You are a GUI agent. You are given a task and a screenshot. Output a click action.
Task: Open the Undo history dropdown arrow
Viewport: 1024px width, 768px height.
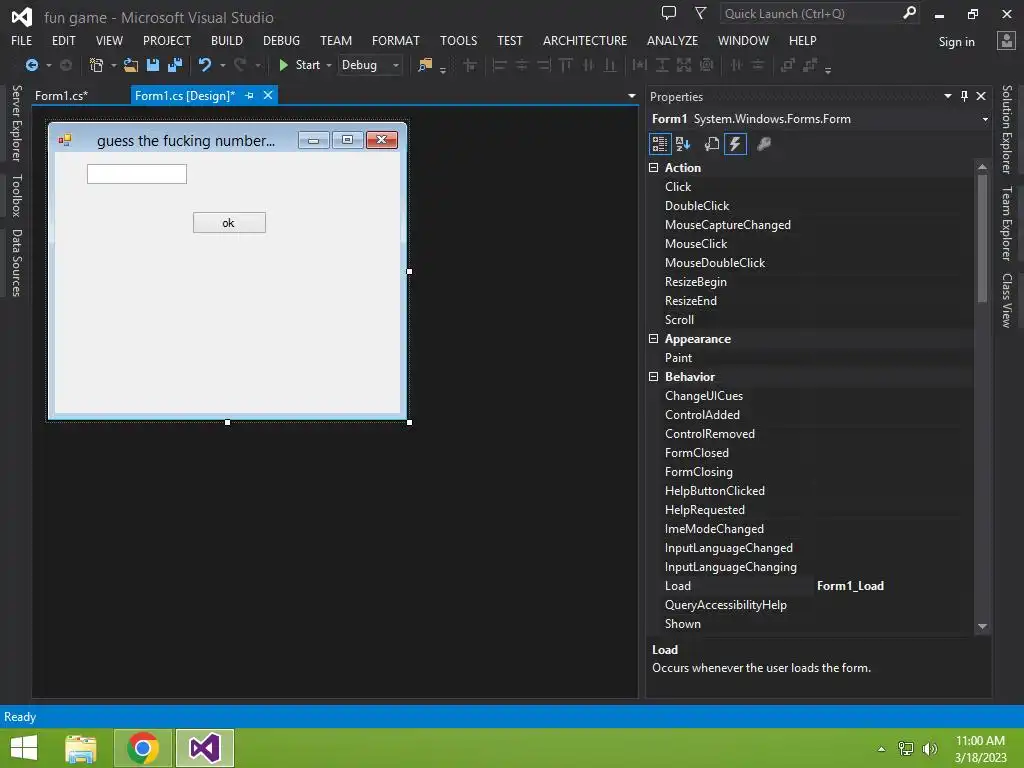coord(223,65)
